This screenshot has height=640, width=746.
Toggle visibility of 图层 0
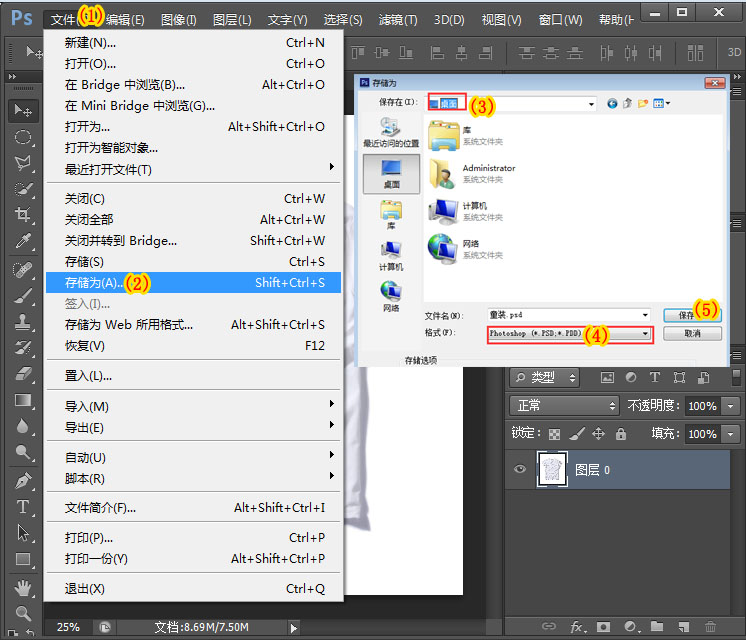pyautogui.click(x=520, y=469)
